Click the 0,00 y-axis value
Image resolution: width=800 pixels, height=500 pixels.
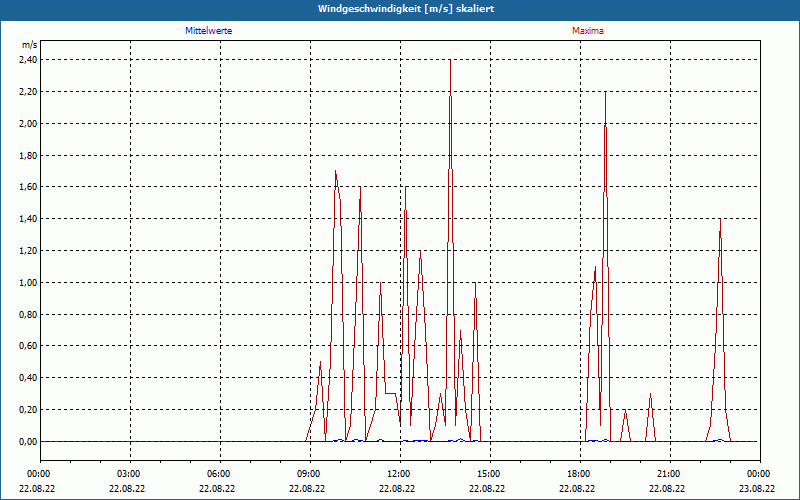[x=29, y=441]
